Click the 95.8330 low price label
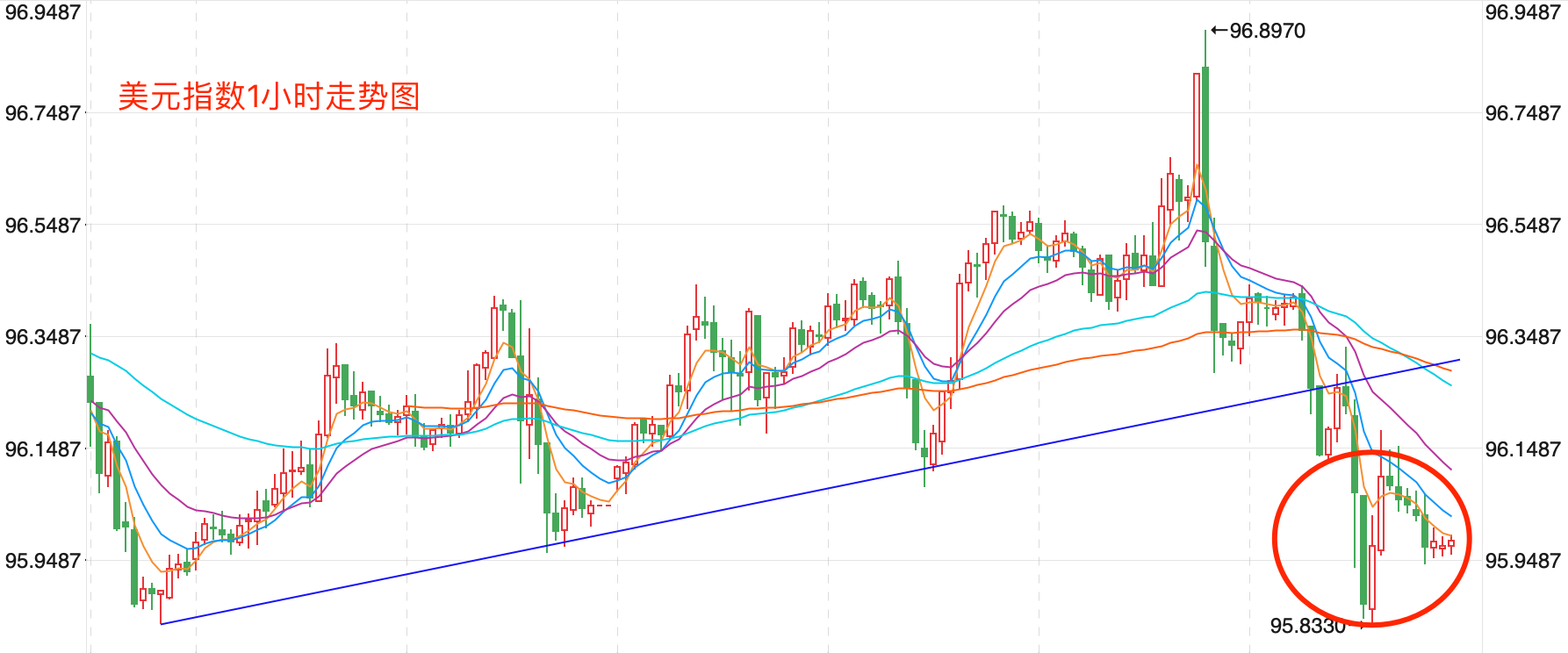The width and height of the screenshot is (1568, 653). click(x=1307, y=626)
